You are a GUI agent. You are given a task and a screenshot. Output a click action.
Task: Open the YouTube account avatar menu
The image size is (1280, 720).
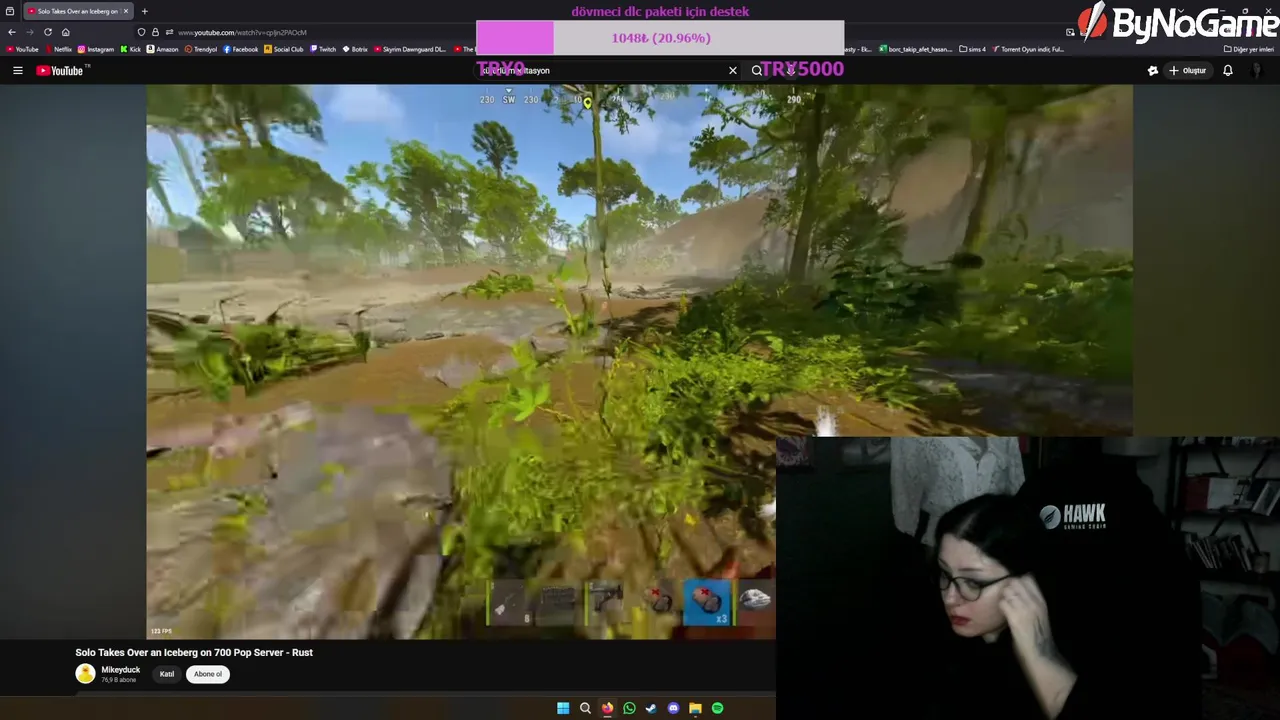click(1258, 70)
